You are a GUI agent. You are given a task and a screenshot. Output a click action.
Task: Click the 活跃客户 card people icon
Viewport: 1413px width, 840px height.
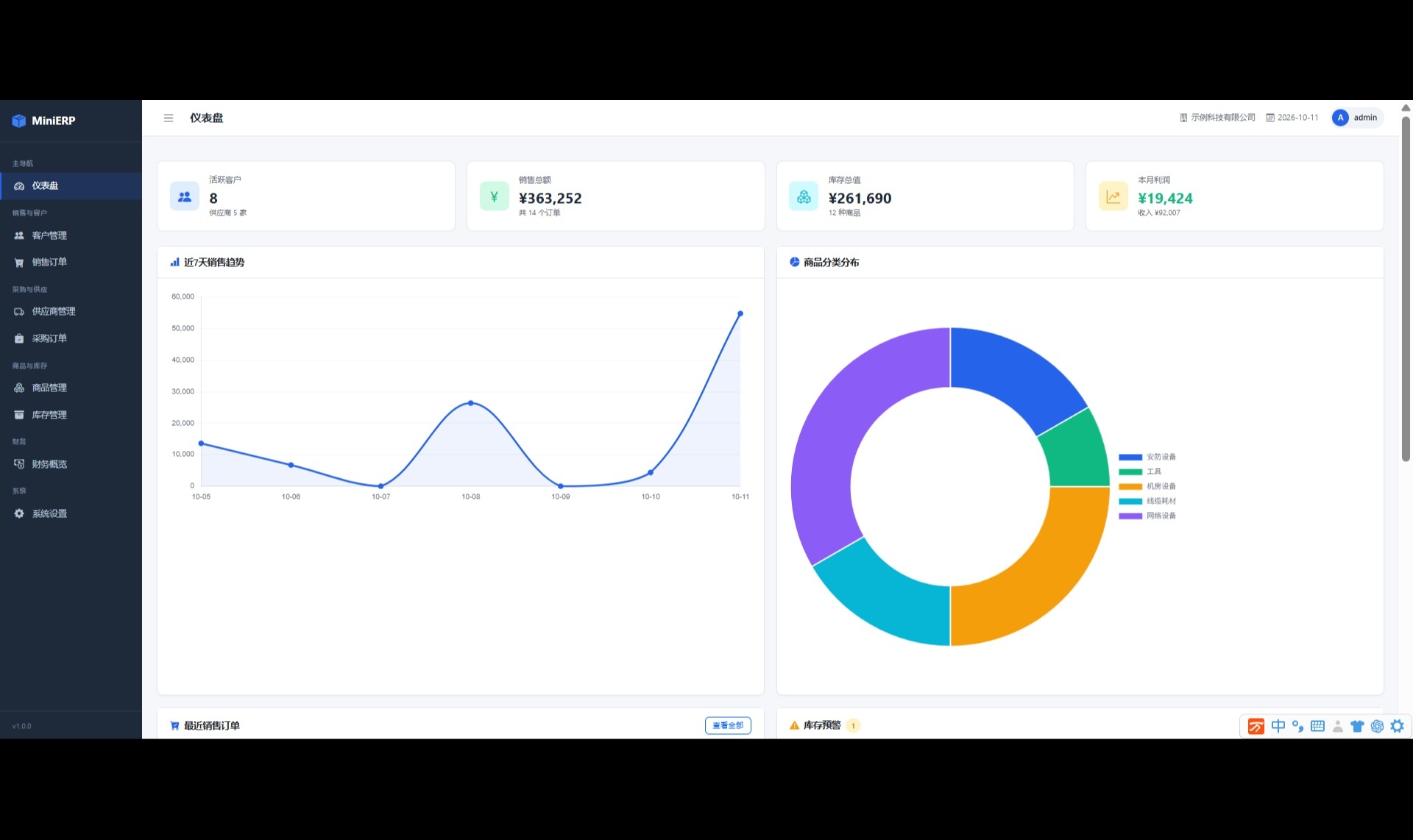tap(185, 196)
